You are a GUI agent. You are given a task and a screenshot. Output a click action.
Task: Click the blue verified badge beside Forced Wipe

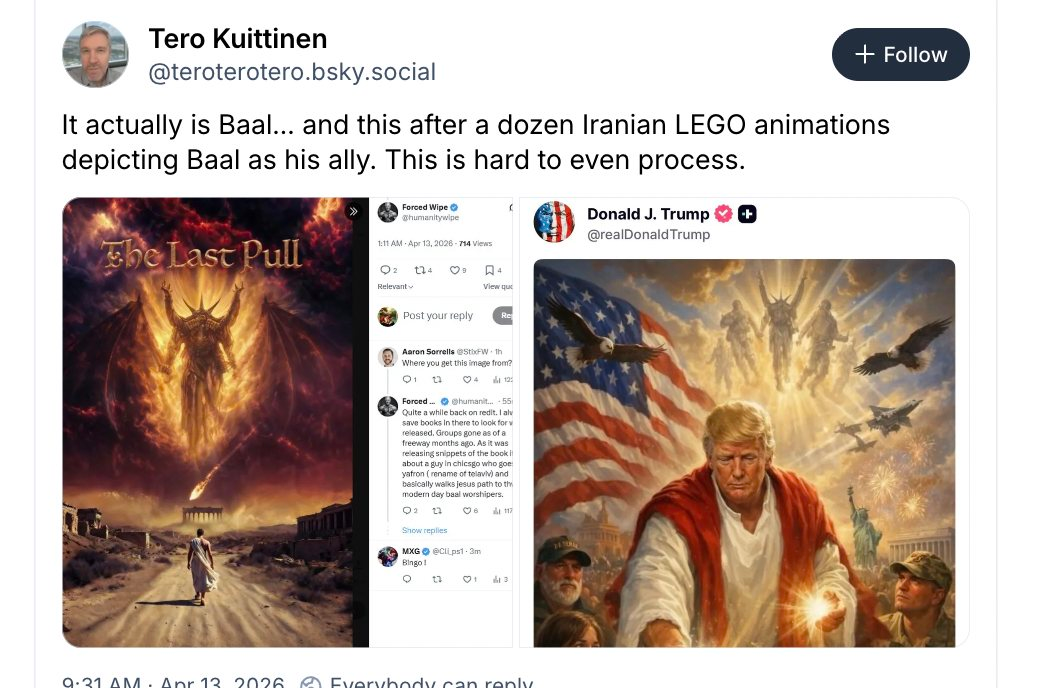tap(454, 207)
